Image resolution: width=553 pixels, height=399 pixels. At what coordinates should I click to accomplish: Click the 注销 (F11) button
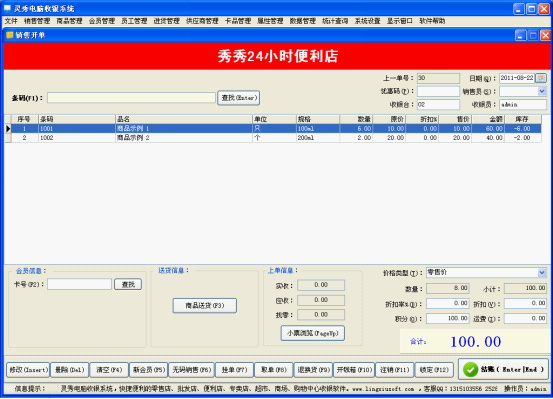click(394, 370)
